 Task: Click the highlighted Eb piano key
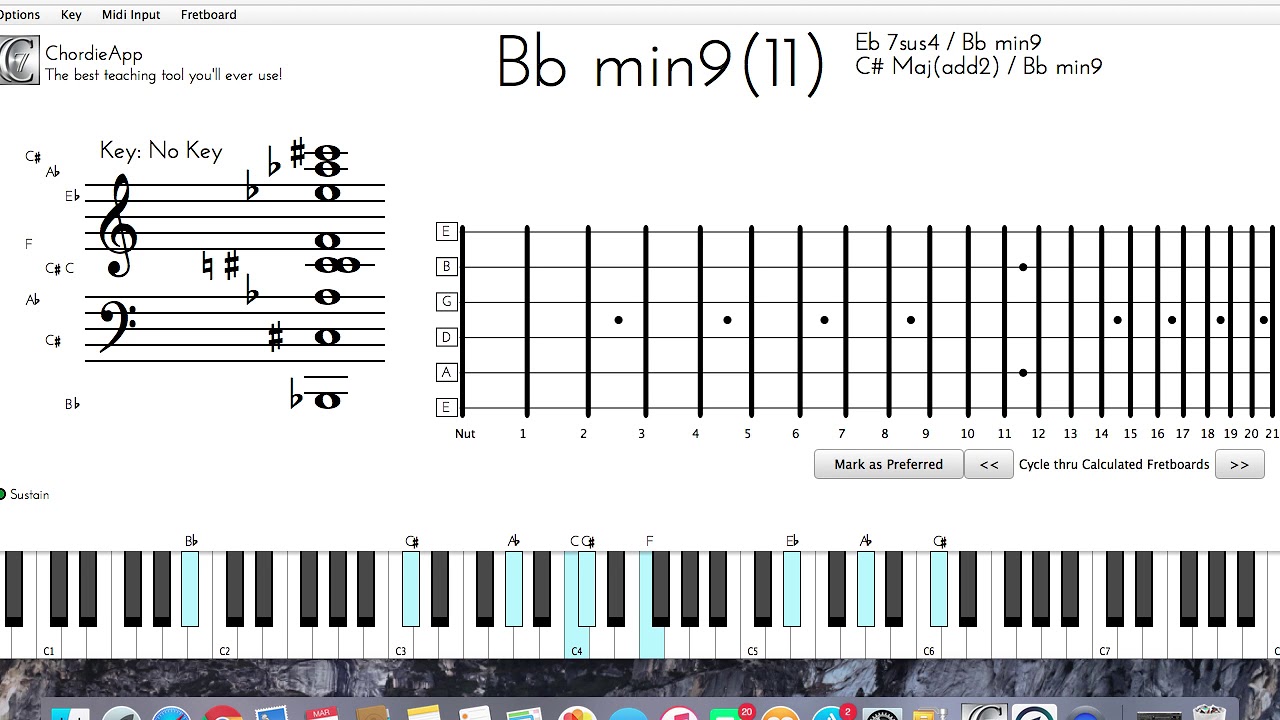click(792, 588)
